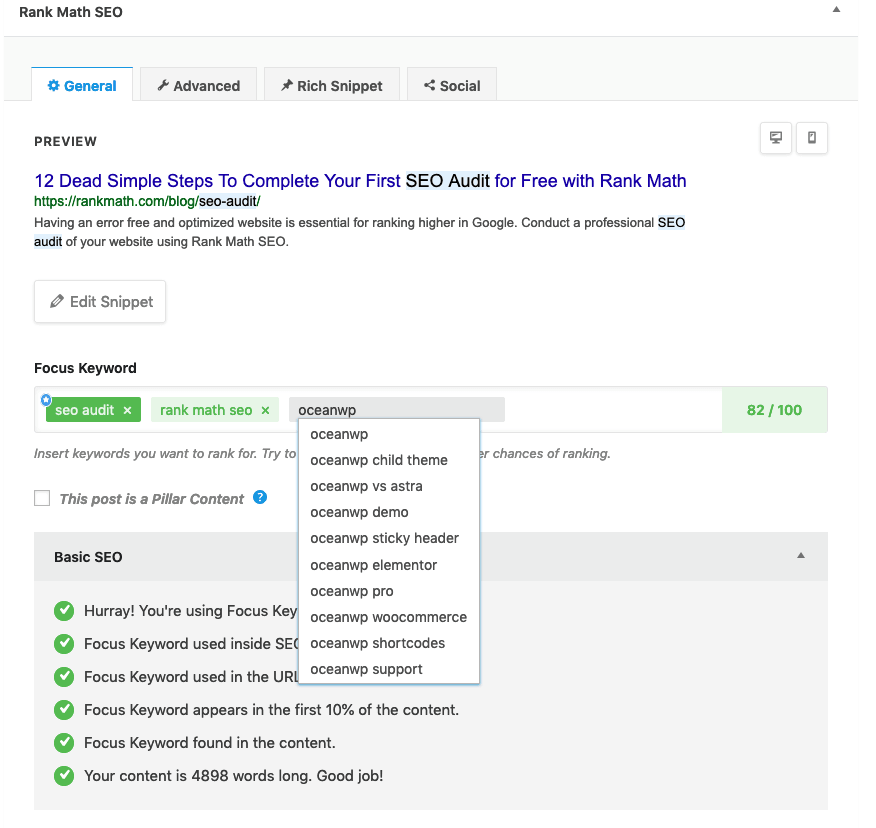Switch to the General tab
The height and width of the screenshot is (828, 876).
82,85
